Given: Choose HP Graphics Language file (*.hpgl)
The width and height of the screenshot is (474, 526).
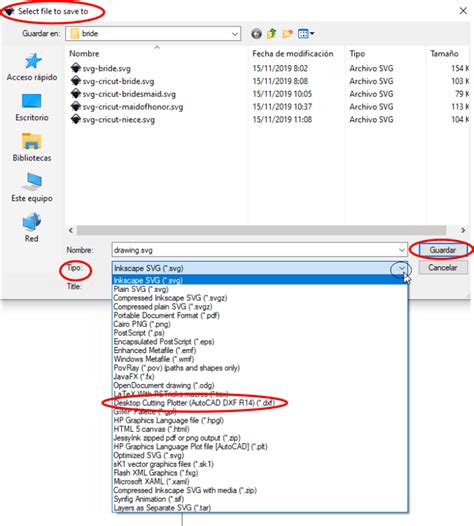Looking at the screenshot, I should click(x=260, y=420).
